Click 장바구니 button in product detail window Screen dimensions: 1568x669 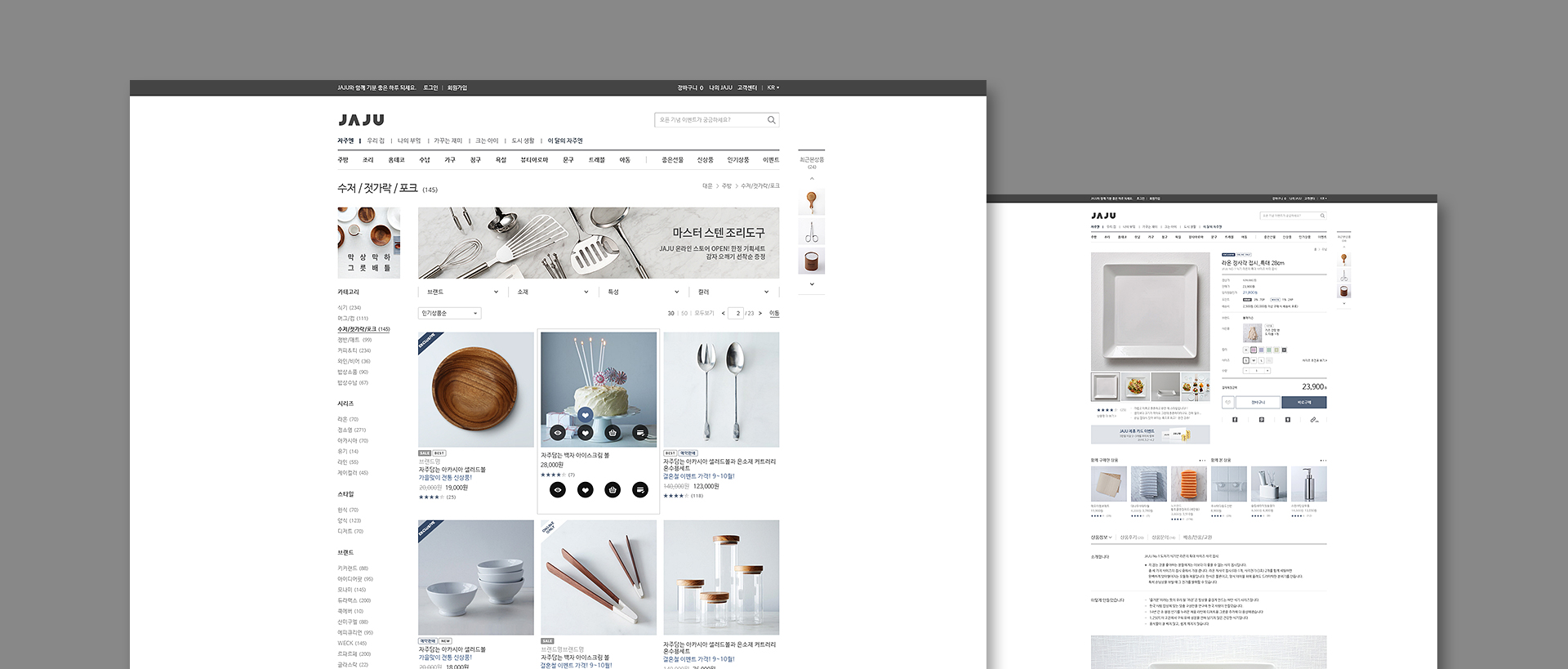click(1258, 402)
